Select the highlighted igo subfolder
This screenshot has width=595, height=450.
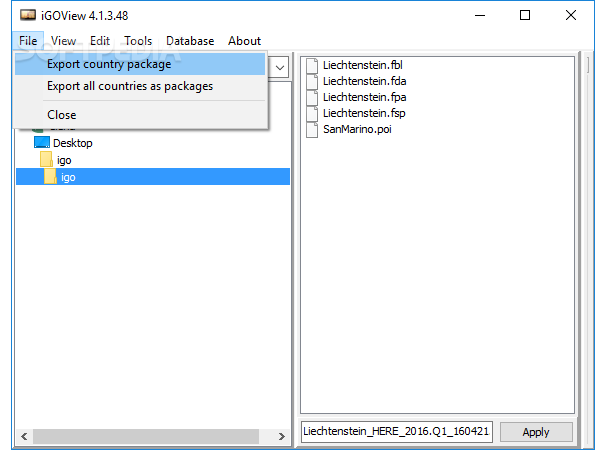click(153, 177)
